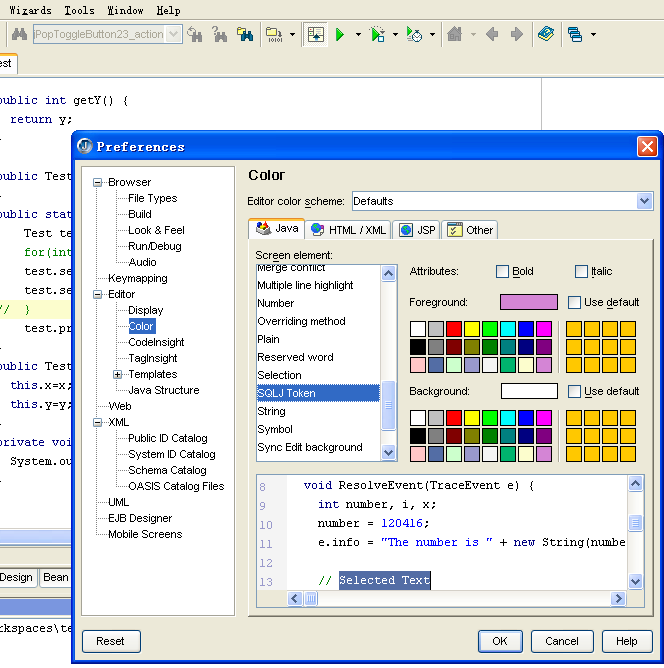This screenshot has height=668, width=664.
Task: Collapse the Browser tree node
Action: click(98, 183)
